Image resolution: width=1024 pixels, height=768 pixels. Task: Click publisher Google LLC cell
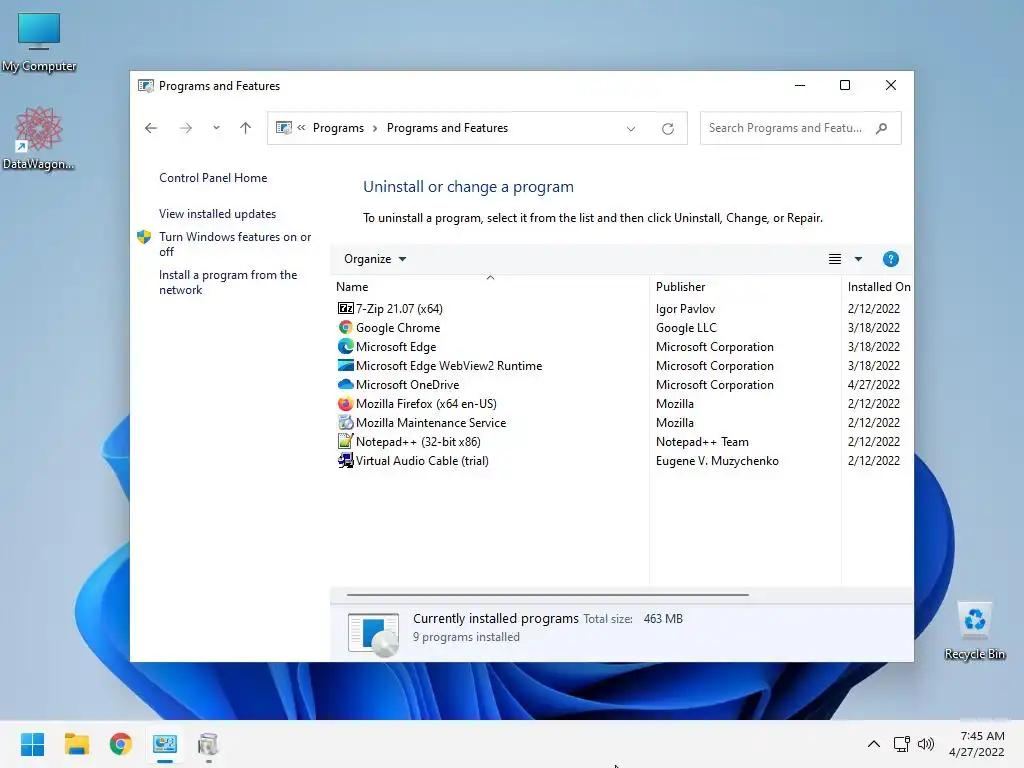coord(686,327)
